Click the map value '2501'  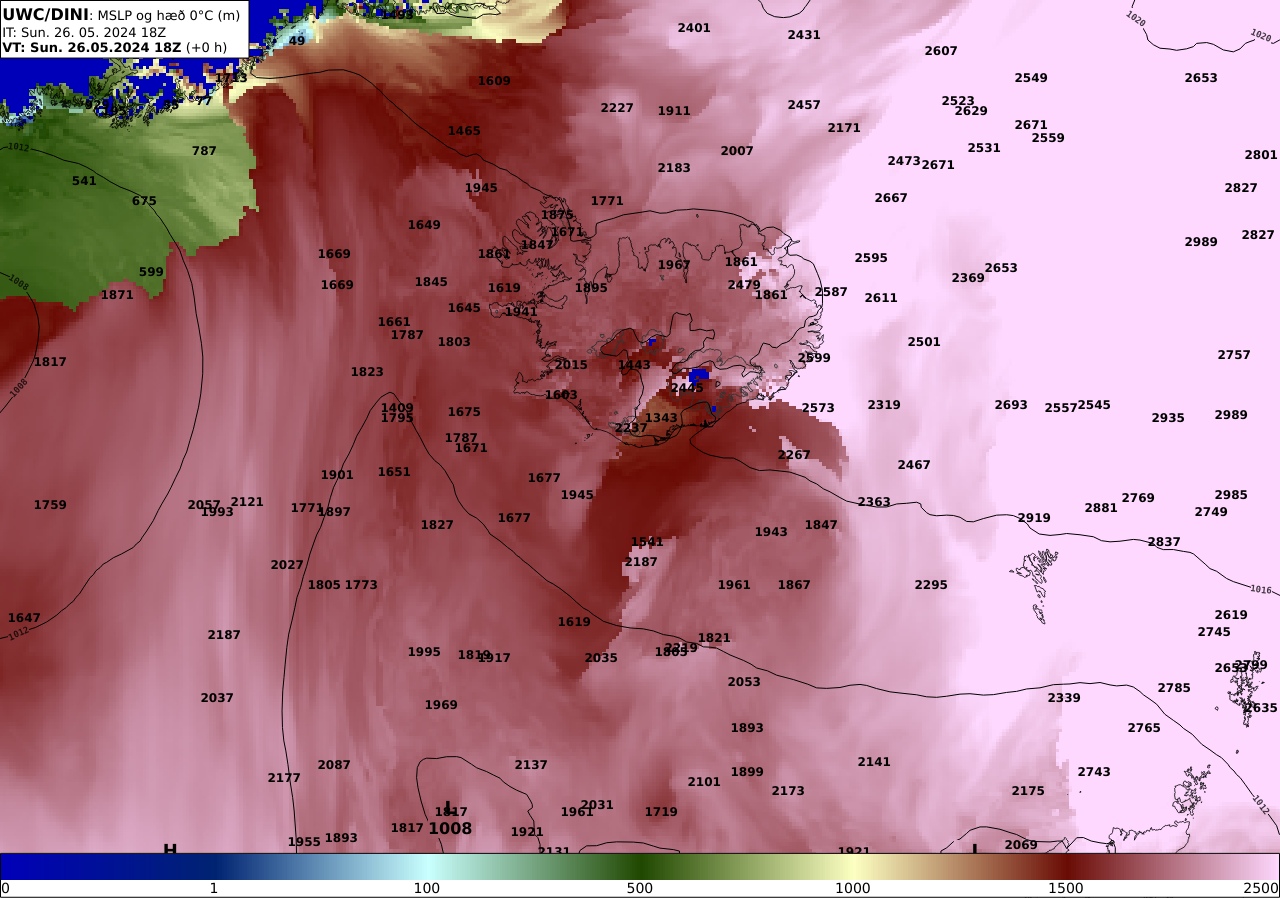[x=924, y=342]
